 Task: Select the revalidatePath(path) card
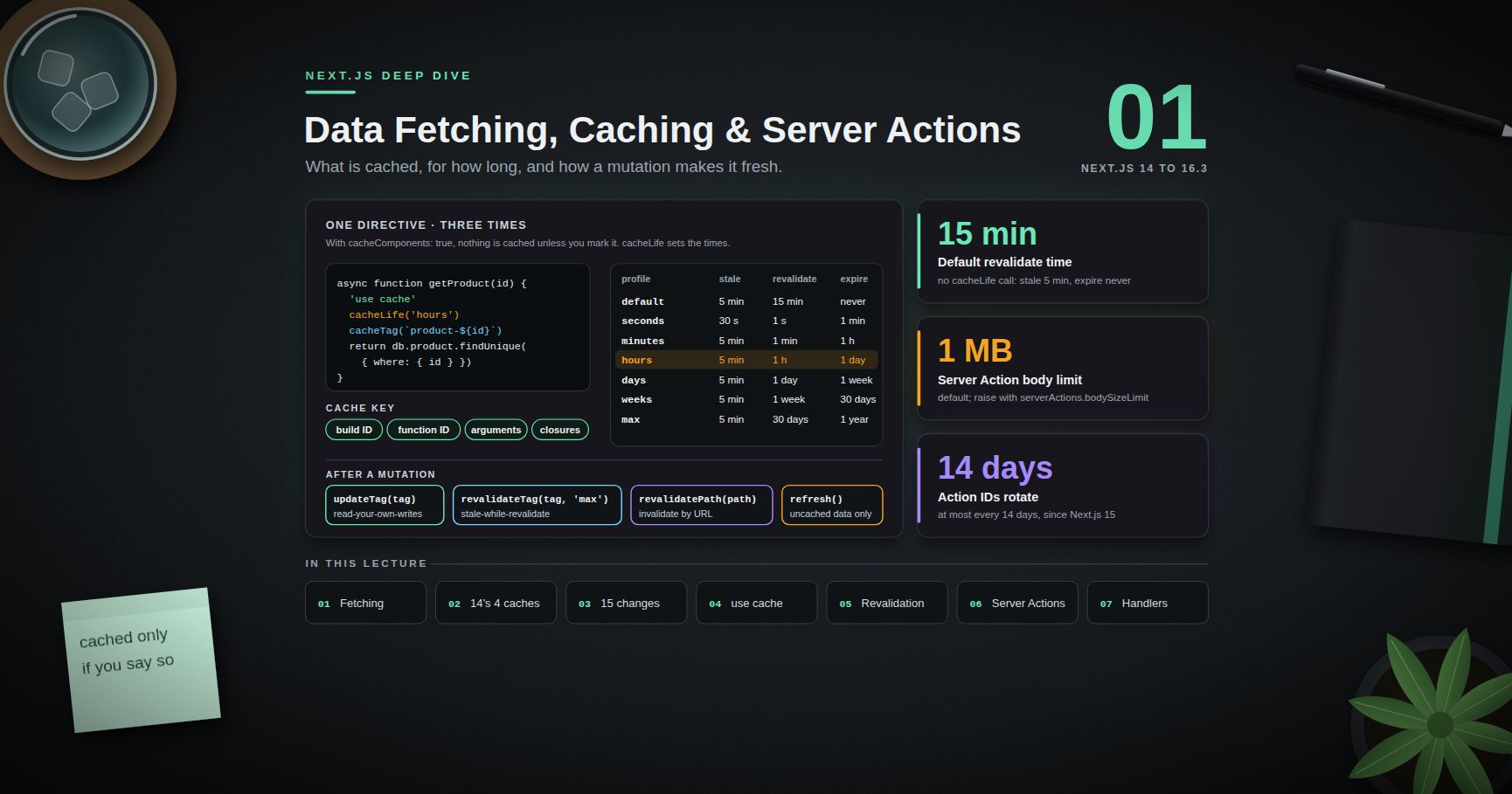pos(702,505)
